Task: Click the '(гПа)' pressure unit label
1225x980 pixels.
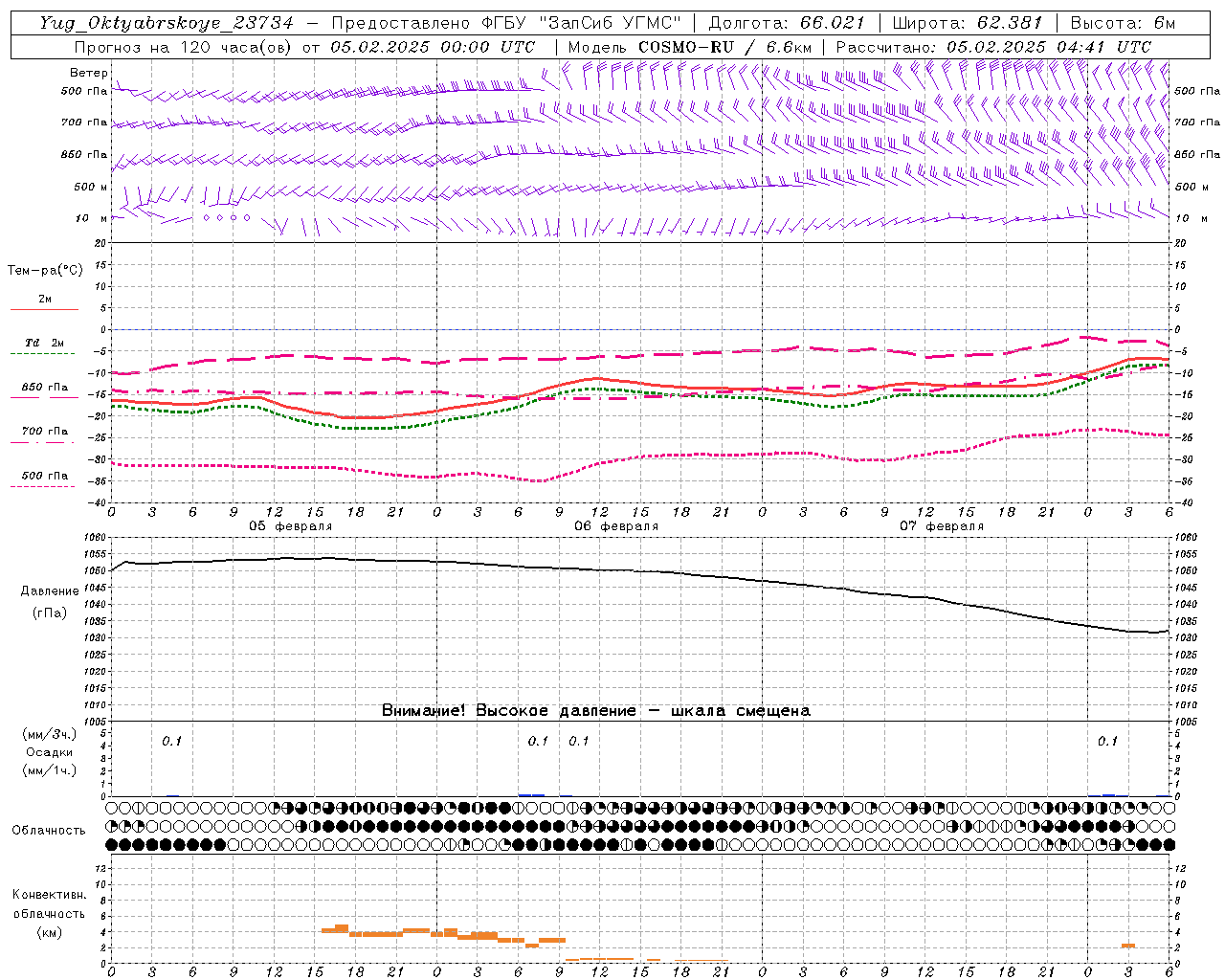Action: tap(50, 613)
